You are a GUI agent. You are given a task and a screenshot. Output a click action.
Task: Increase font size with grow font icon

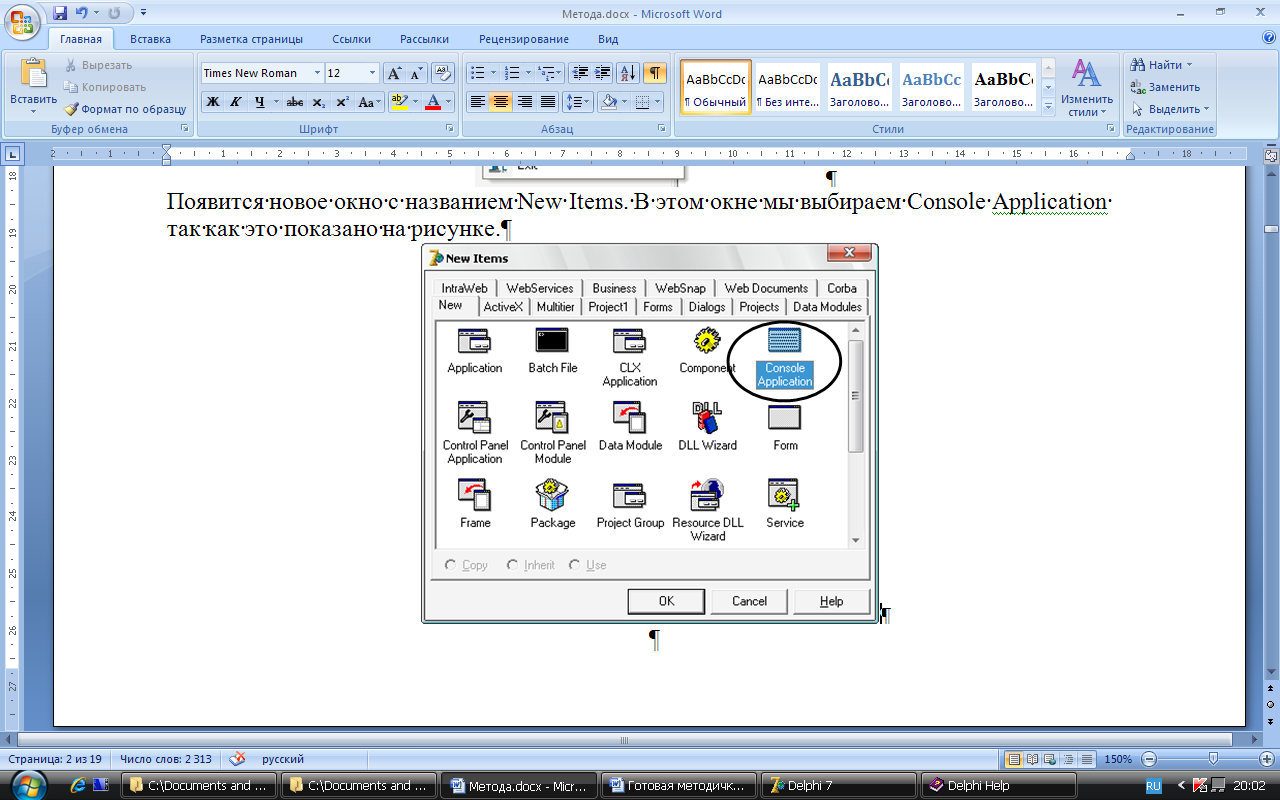tap(394, 73)
